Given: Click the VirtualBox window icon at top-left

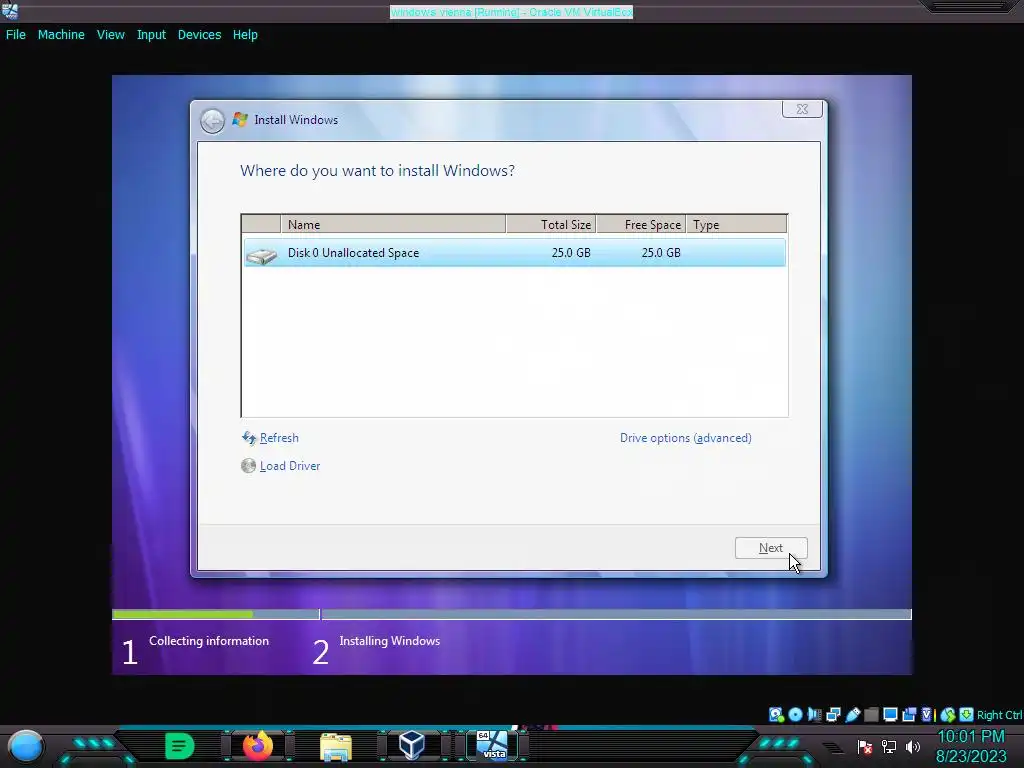Looking at the screenshot, I should pos(10,11).
